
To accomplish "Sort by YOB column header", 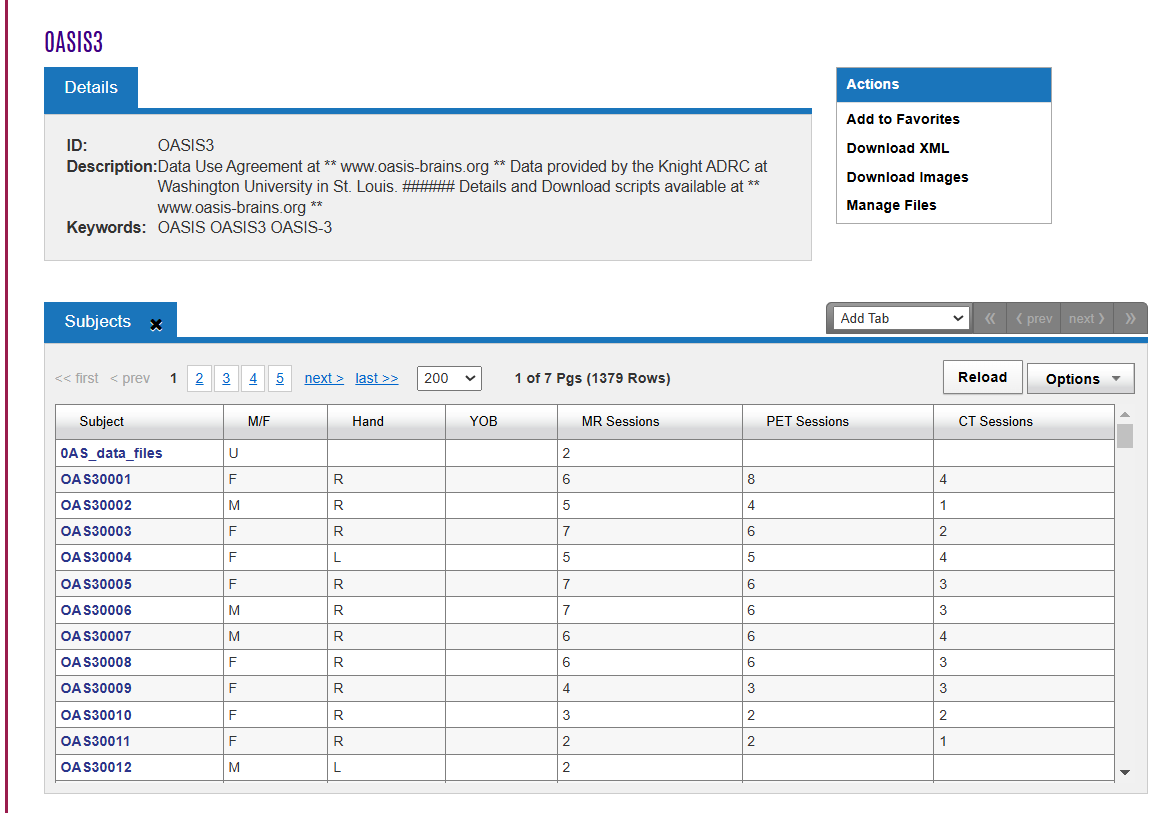I will [501, 422].
